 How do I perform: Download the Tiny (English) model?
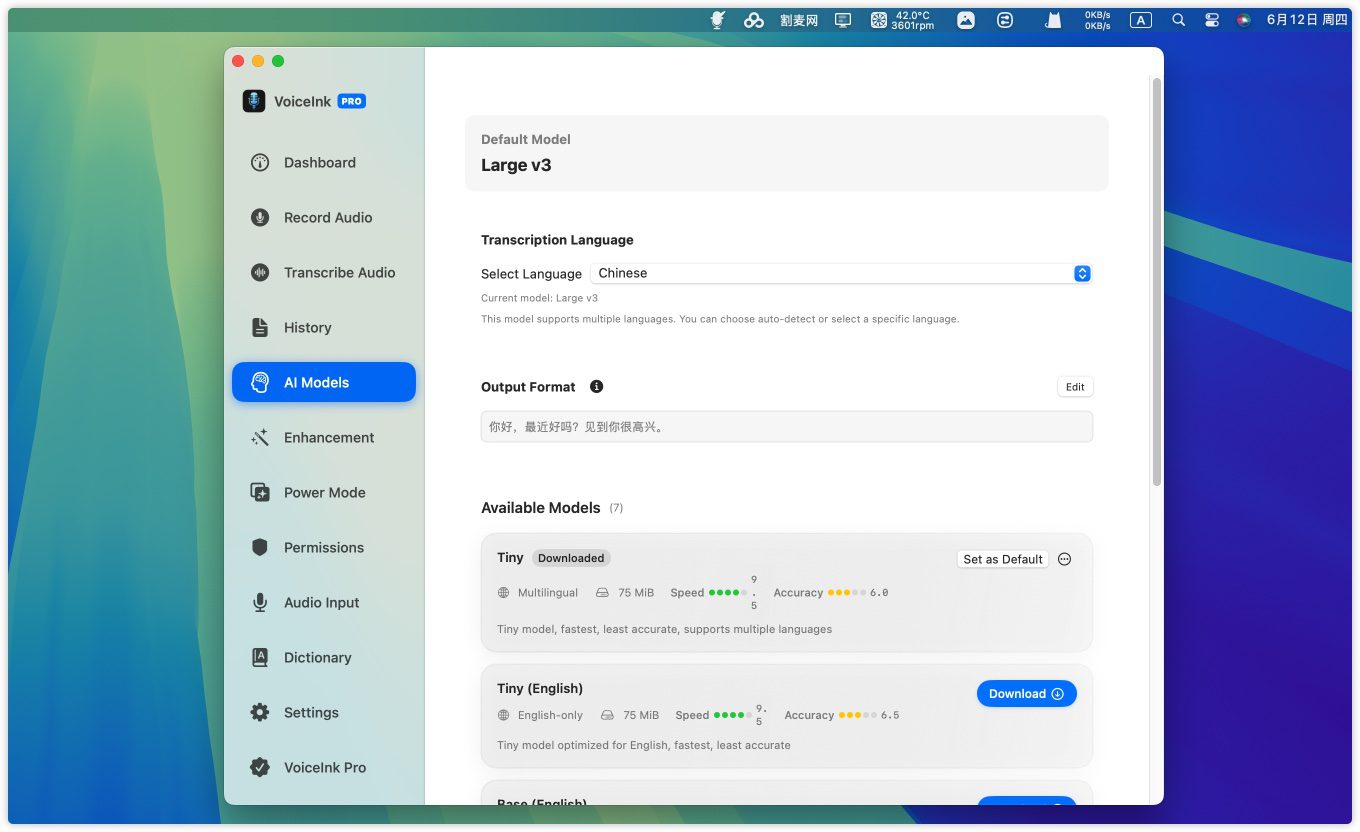[x=1026, y=694]
